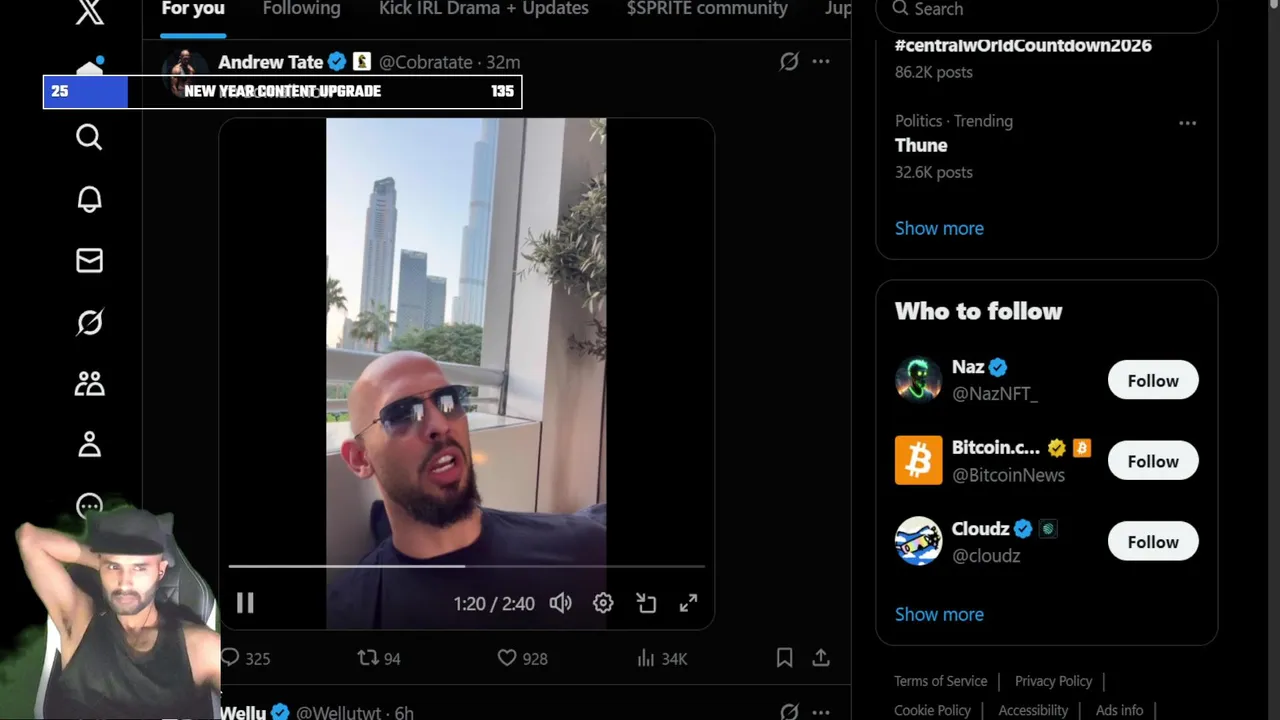Screen dimensions: 1280x720
Task: Open Messages envelope icon in sidebar
Action: point(89,261)
